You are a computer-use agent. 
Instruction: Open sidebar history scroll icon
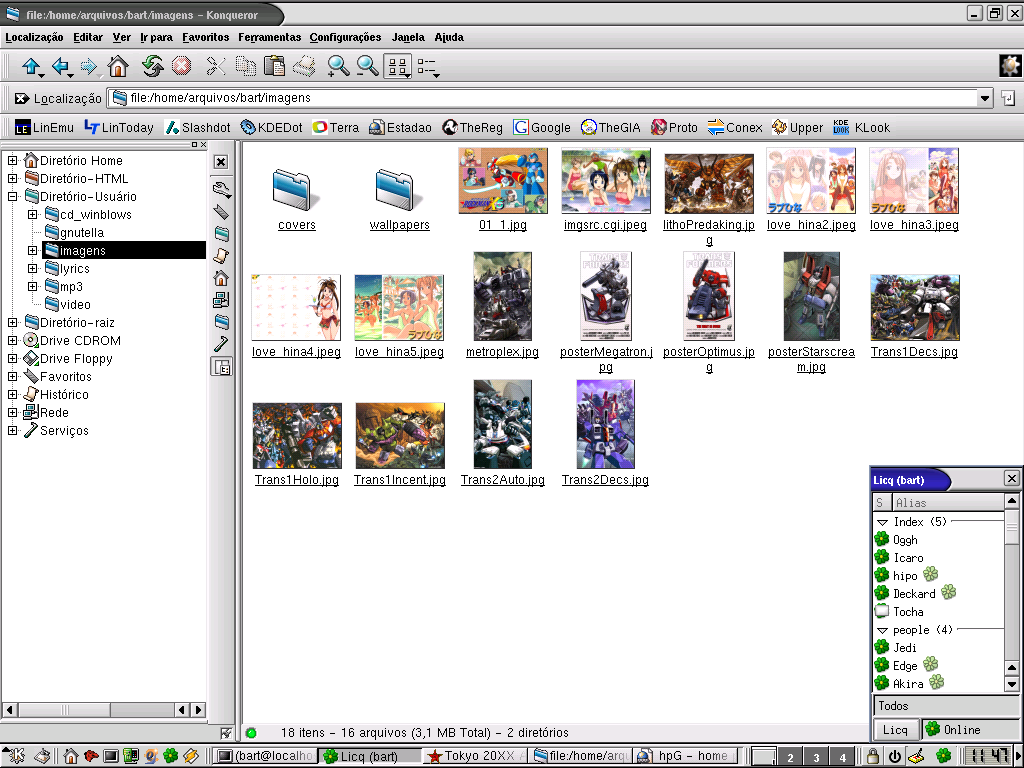(221, 255)
